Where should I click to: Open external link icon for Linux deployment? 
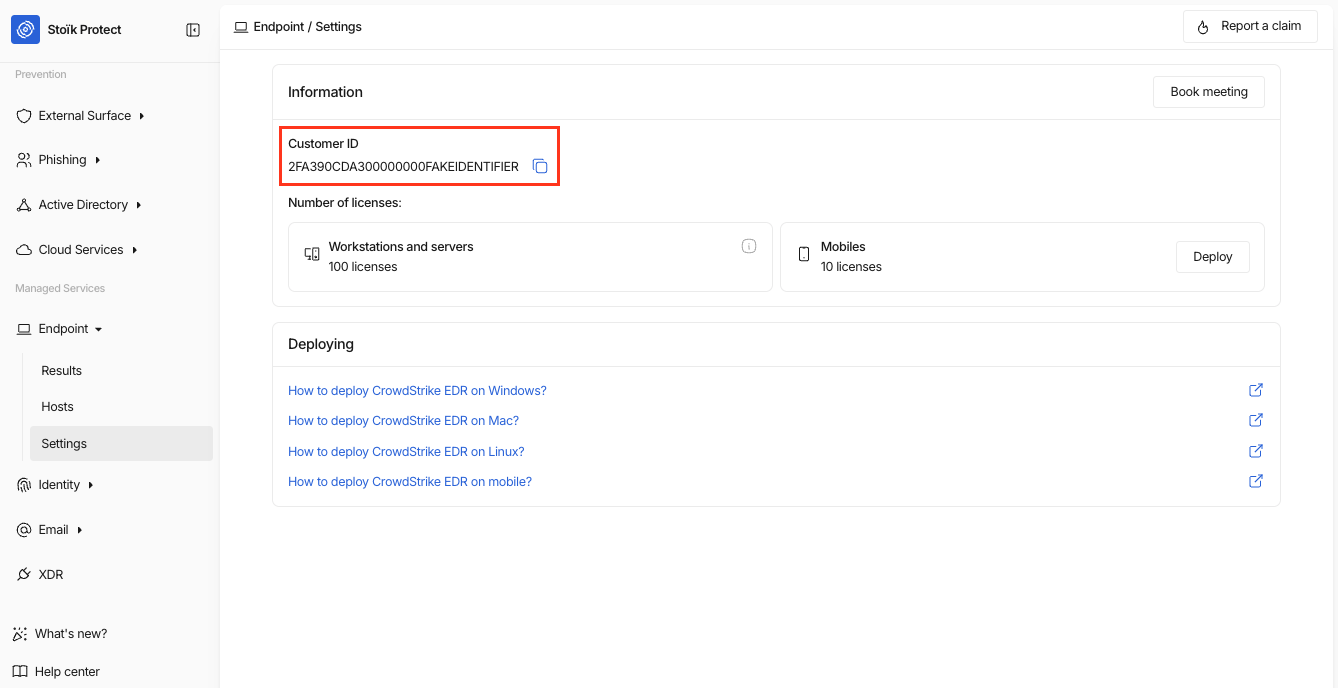(x=1256, y=451)
